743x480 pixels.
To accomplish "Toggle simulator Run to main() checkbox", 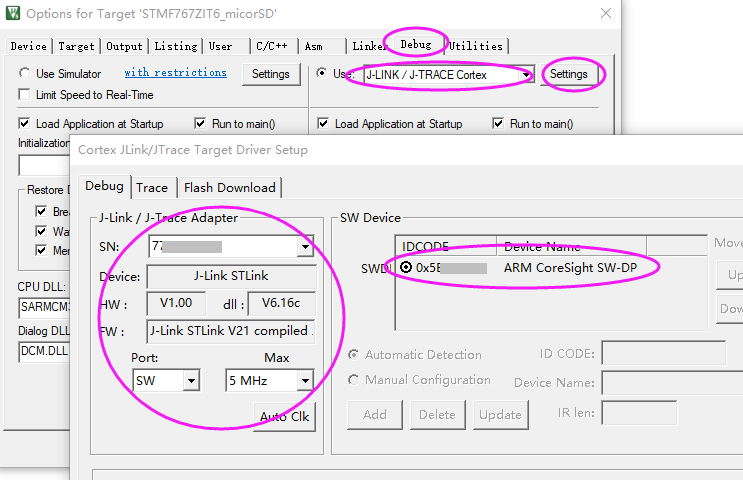I will [x=200, y=123].
